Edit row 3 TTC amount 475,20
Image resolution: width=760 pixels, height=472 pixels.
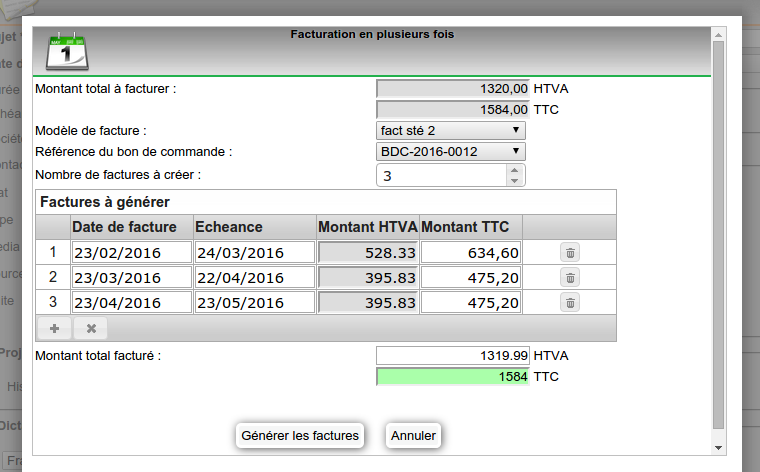[471, 303]
